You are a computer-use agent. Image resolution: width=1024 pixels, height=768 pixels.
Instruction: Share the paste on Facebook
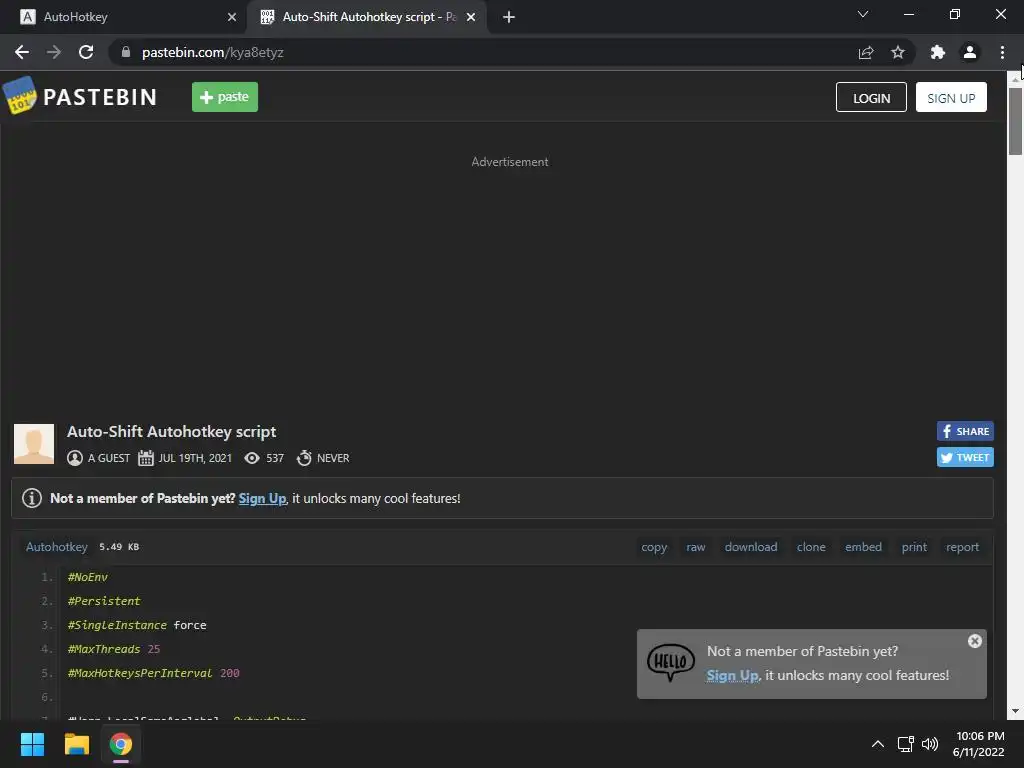point(965,431)
